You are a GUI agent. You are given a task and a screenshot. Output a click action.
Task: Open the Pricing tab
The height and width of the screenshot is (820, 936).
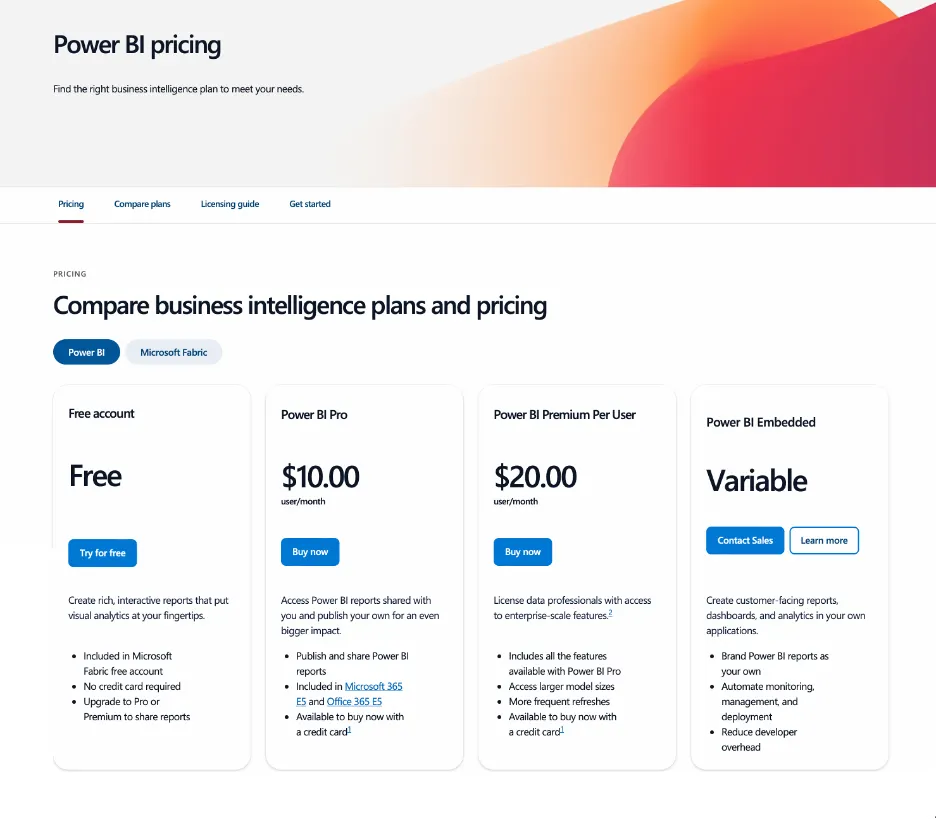point(70,204)
